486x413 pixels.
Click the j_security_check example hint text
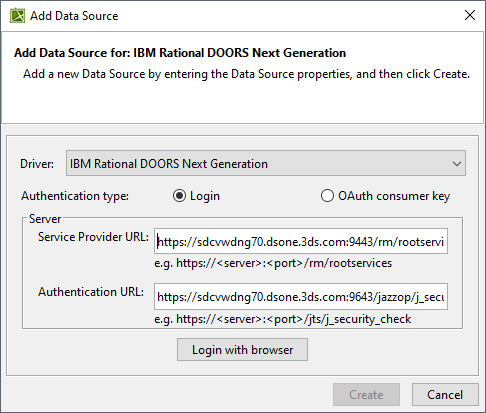point(283,319)
